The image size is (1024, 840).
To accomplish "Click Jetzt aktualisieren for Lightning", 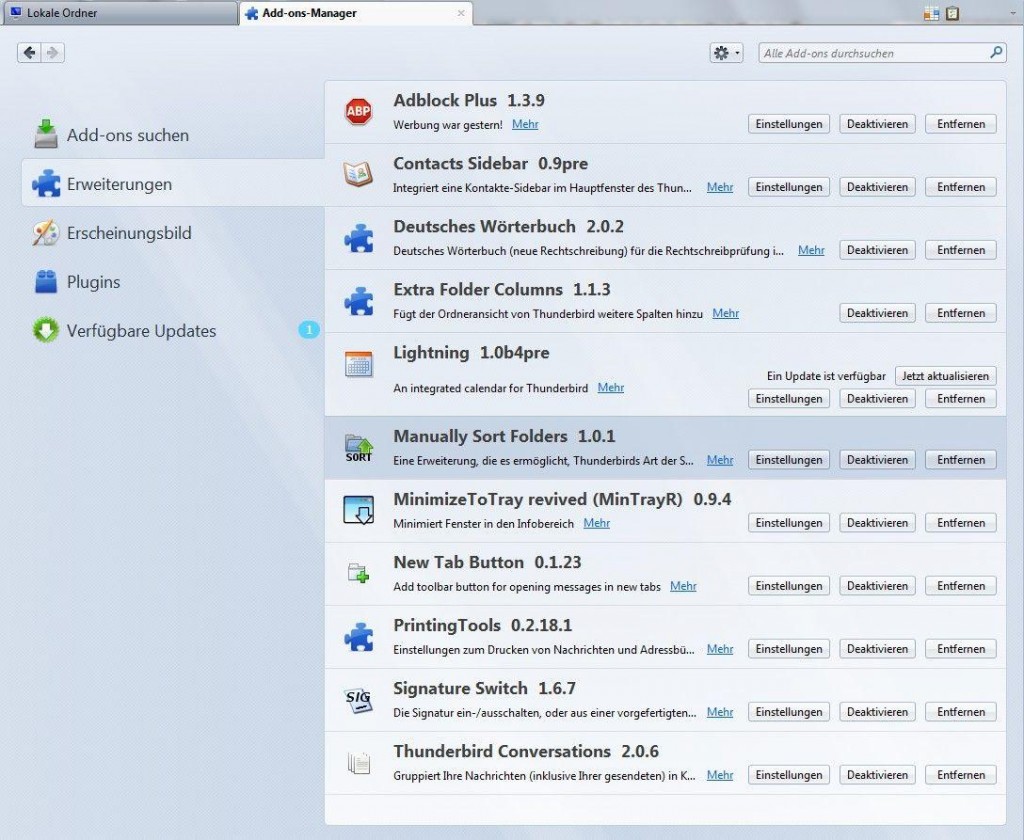I will [945, 375].
